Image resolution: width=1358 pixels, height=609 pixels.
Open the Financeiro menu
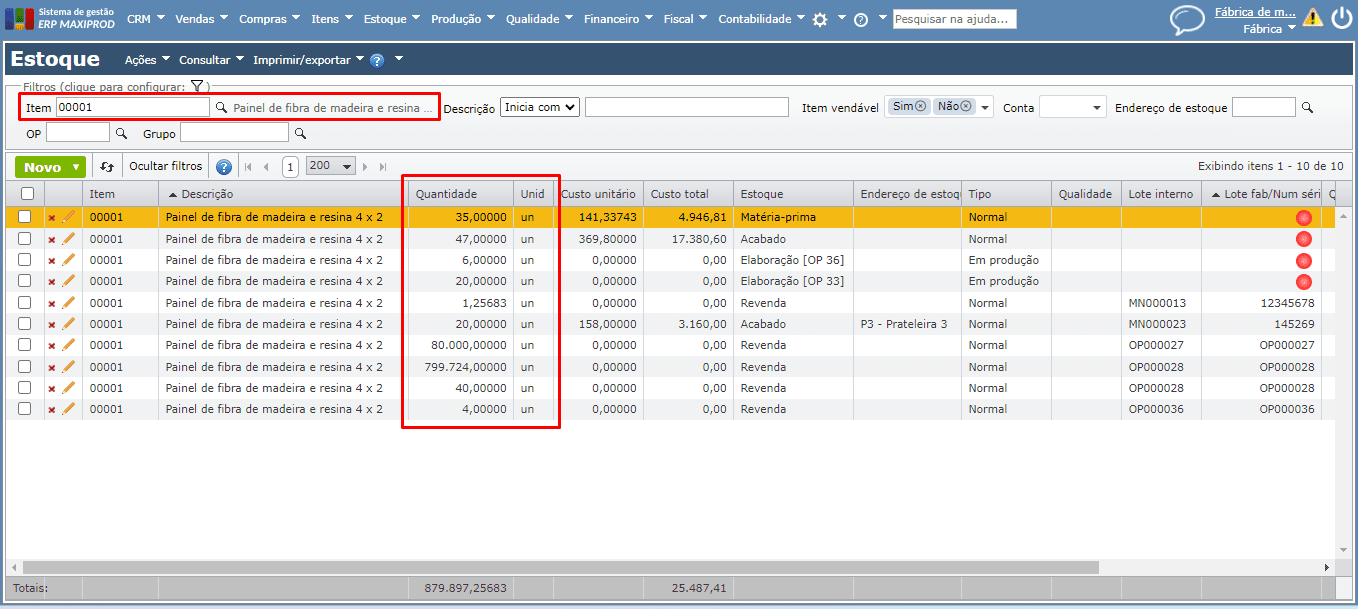[617, 19]
